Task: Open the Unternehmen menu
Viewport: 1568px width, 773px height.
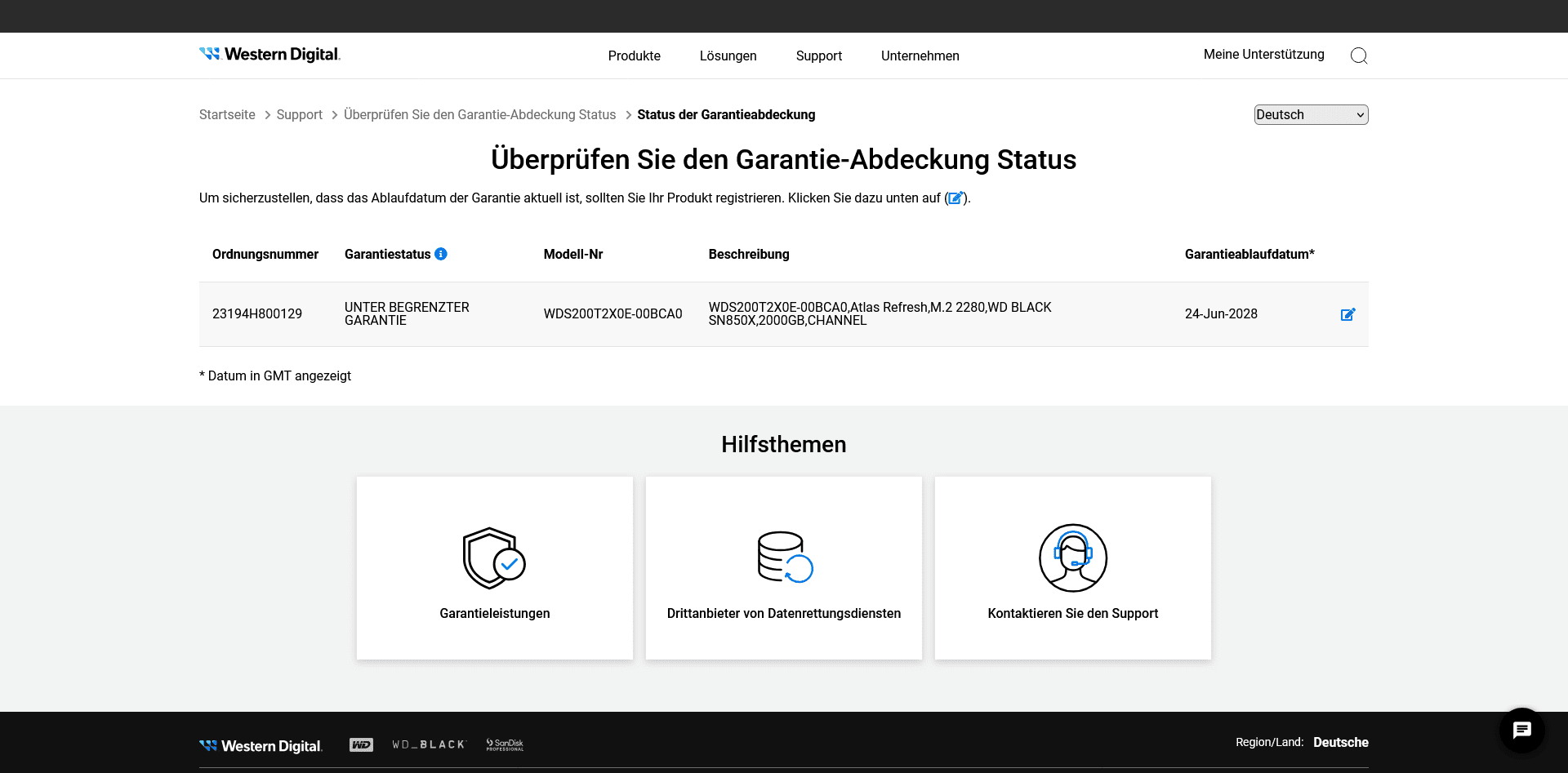Action: [x=920, y=56]
